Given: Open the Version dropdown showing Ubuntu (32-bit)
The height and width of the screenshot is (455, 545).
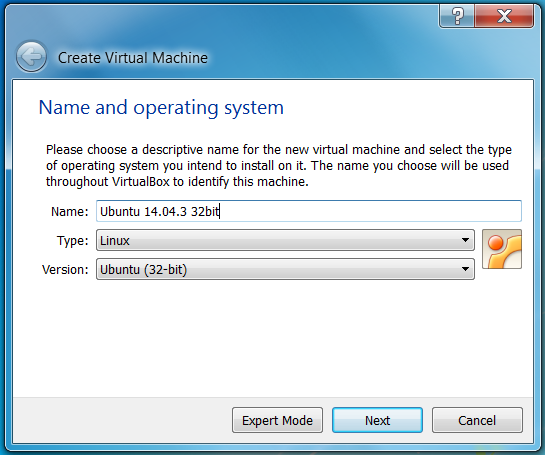Looking at the screenshot, I should tap(285, 269).
